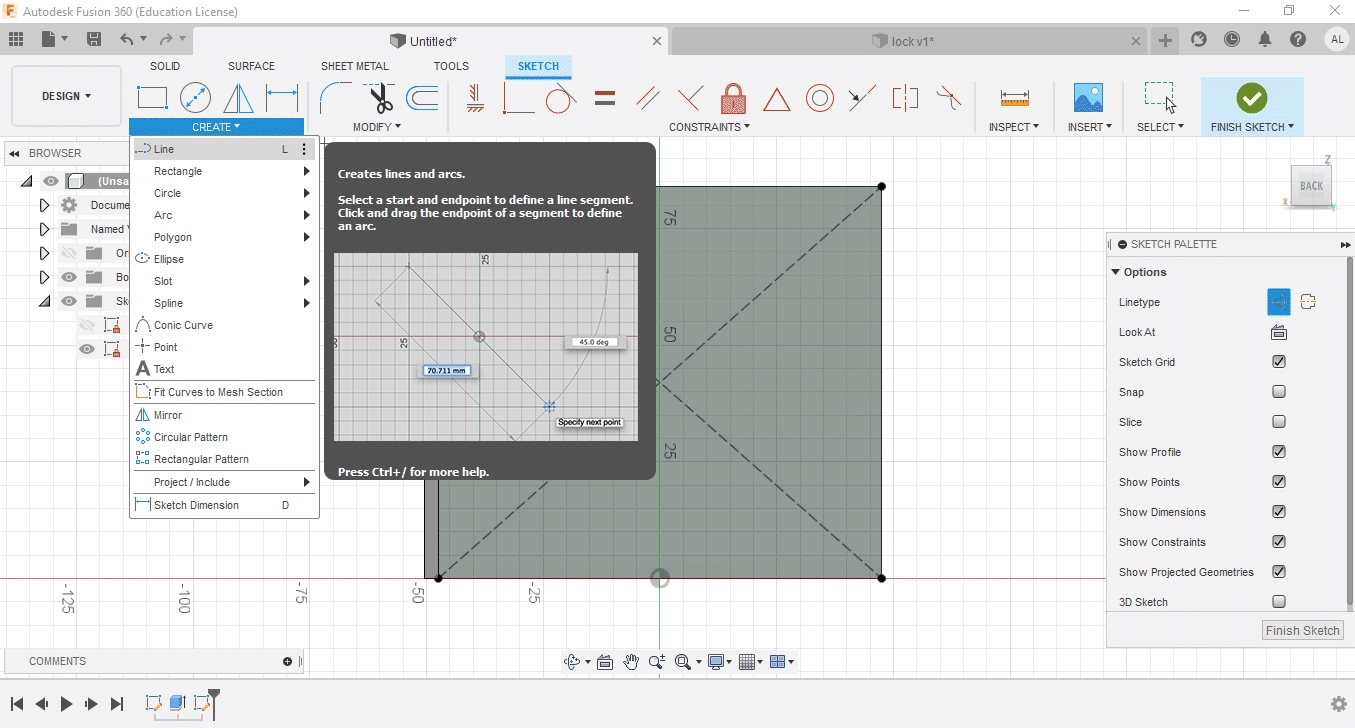This screenshot has width=1355, height=728.
Task: Select Mirror from the Create menu
Action: [168, 415]
